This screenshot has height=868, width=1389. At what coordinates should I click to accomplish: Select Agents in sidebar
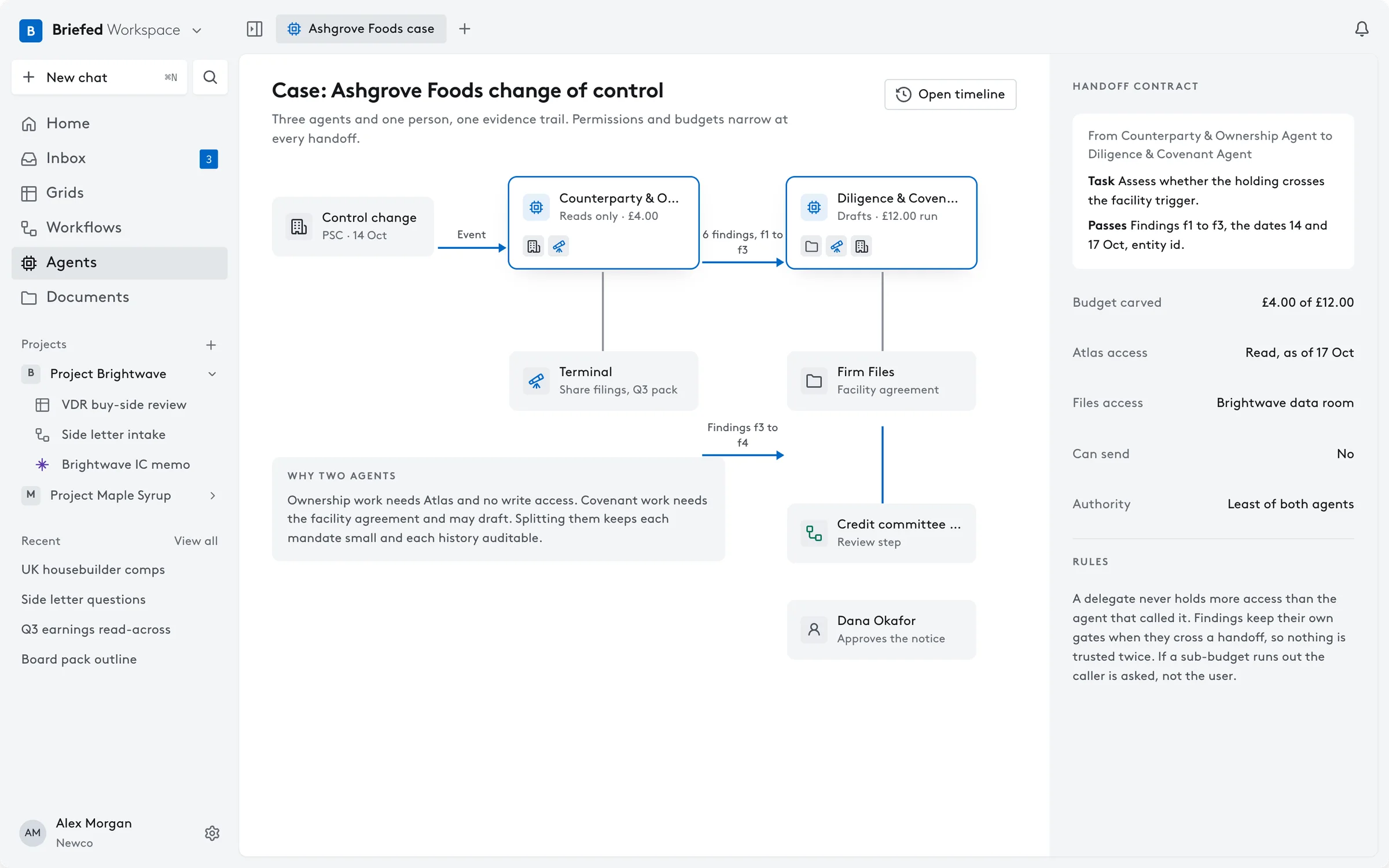119,263
